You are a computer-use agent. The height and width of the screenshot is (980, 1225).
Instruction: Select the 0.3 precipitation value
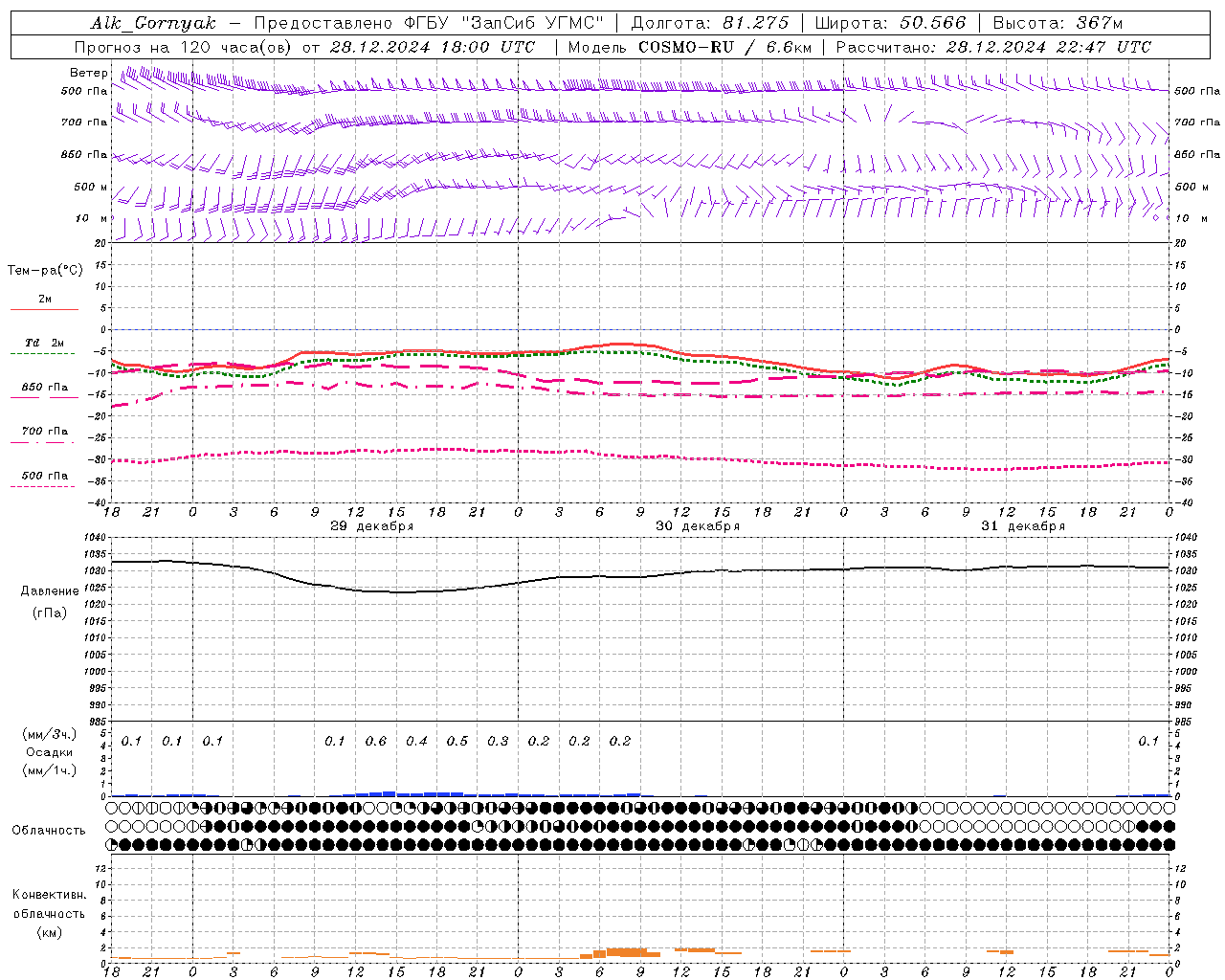point(498,742)
